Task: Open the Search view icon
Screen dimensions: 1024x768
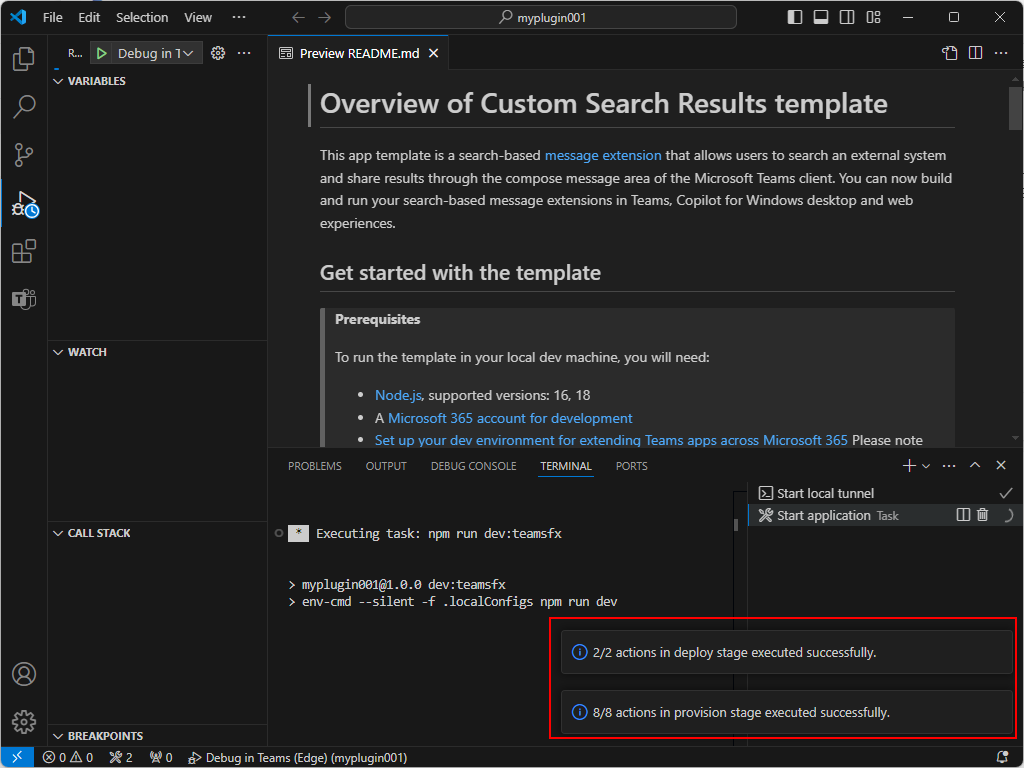Action: click(24, 106)
